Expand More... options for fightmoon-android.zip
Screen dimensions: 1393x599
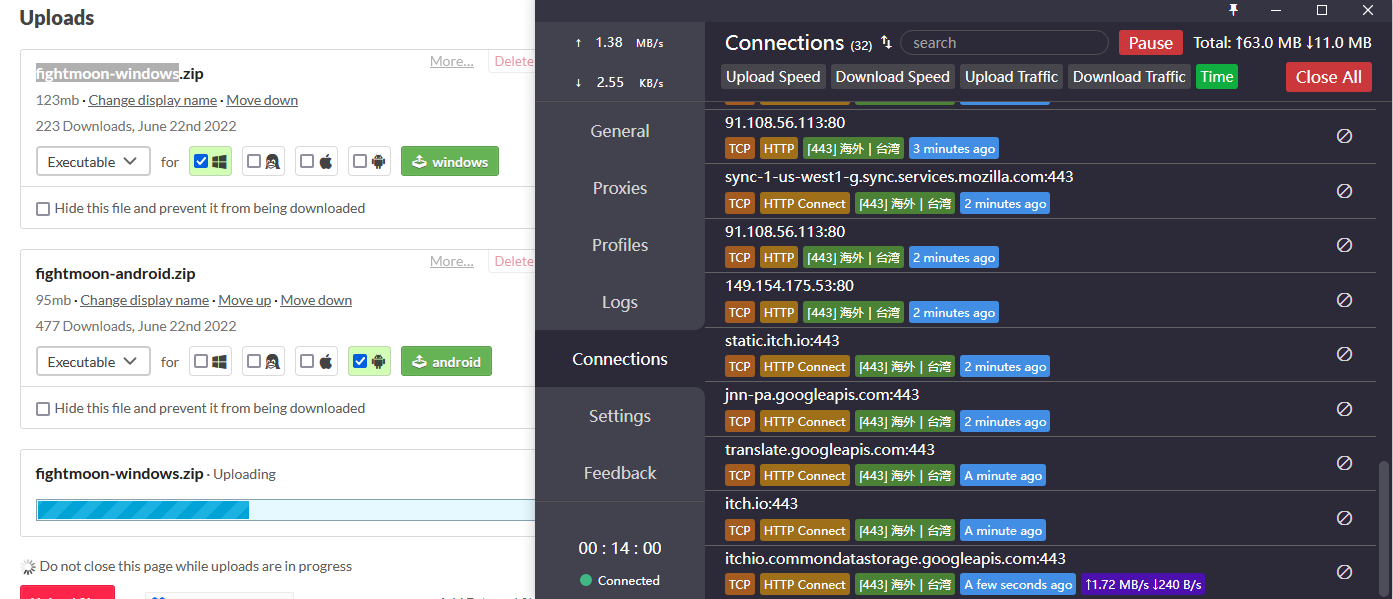451,261
